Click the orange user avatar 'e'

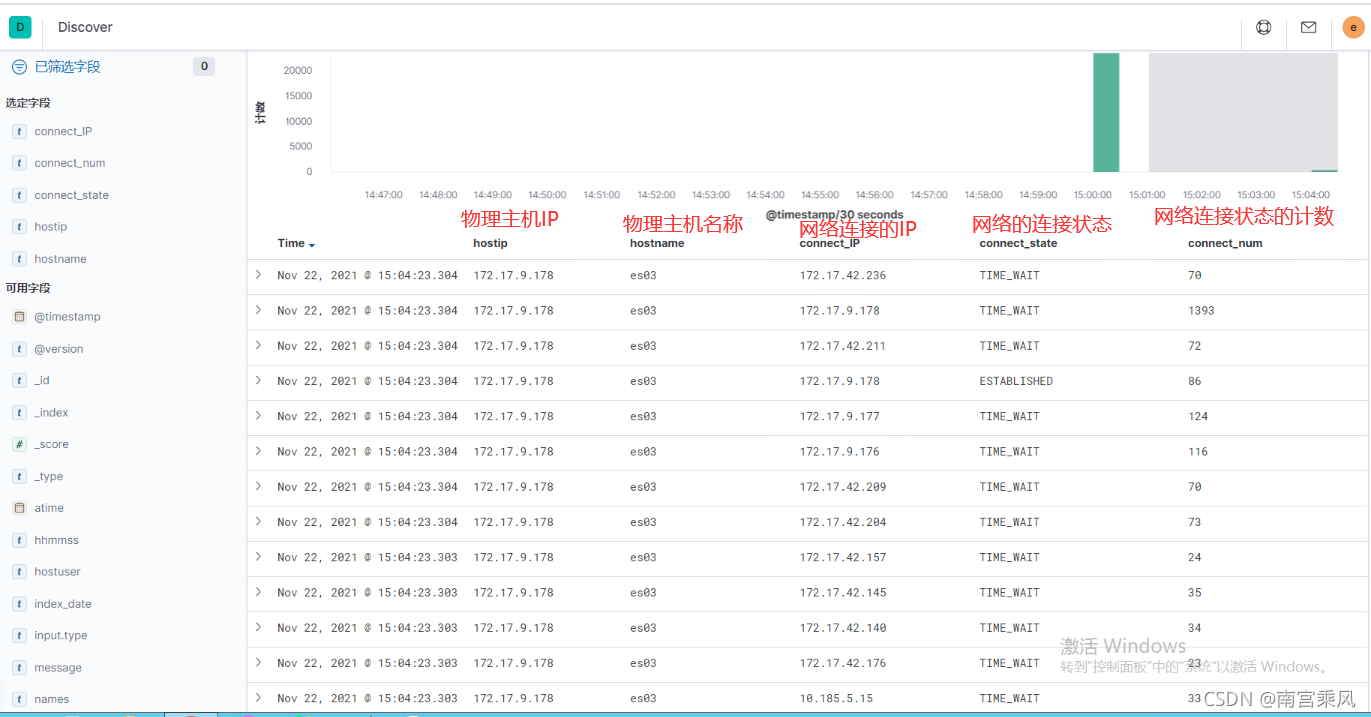point(1353,28)
